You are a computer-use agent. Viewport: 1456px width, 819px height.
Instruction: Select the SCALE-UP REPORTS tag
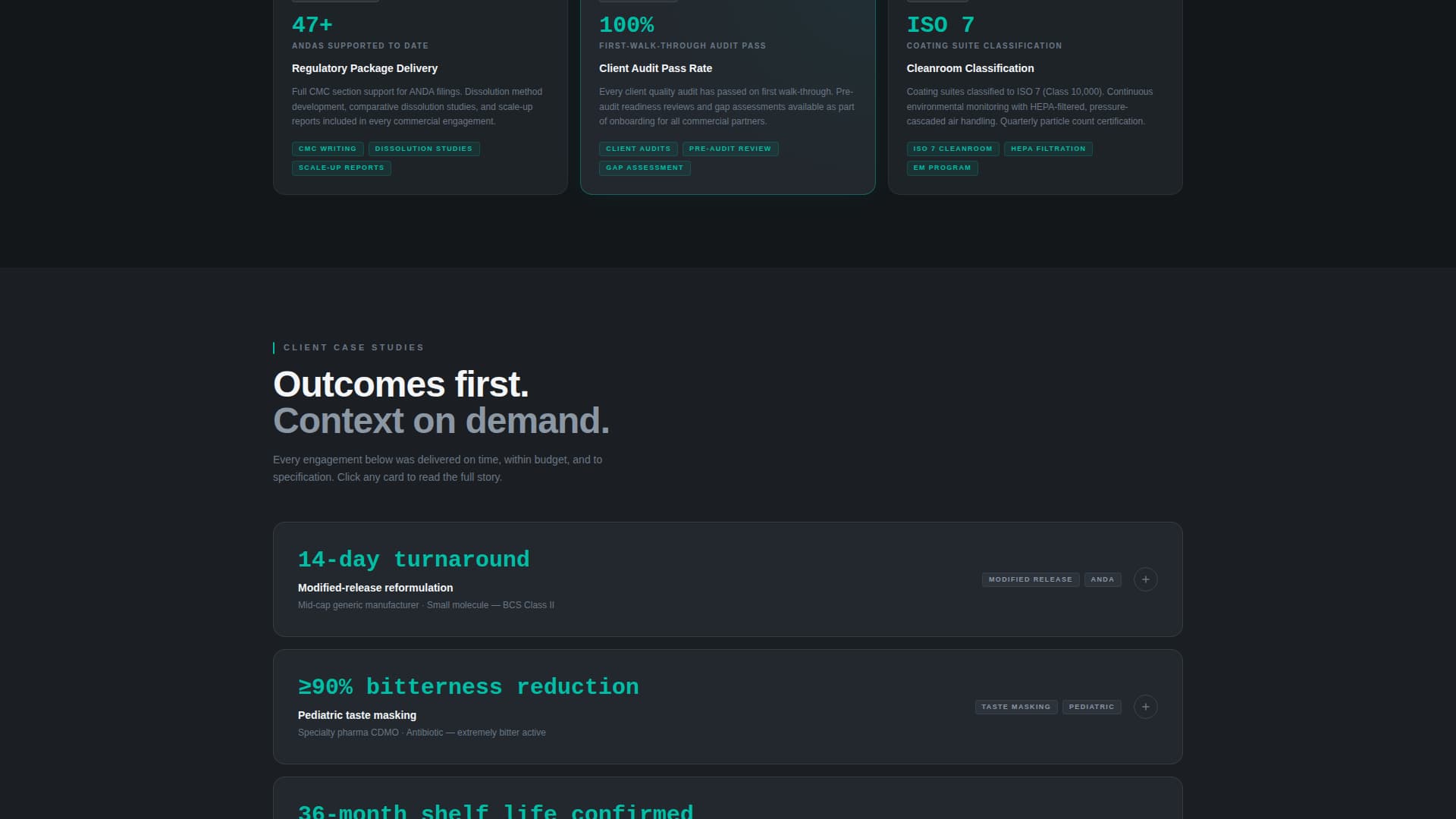(341, 168)
